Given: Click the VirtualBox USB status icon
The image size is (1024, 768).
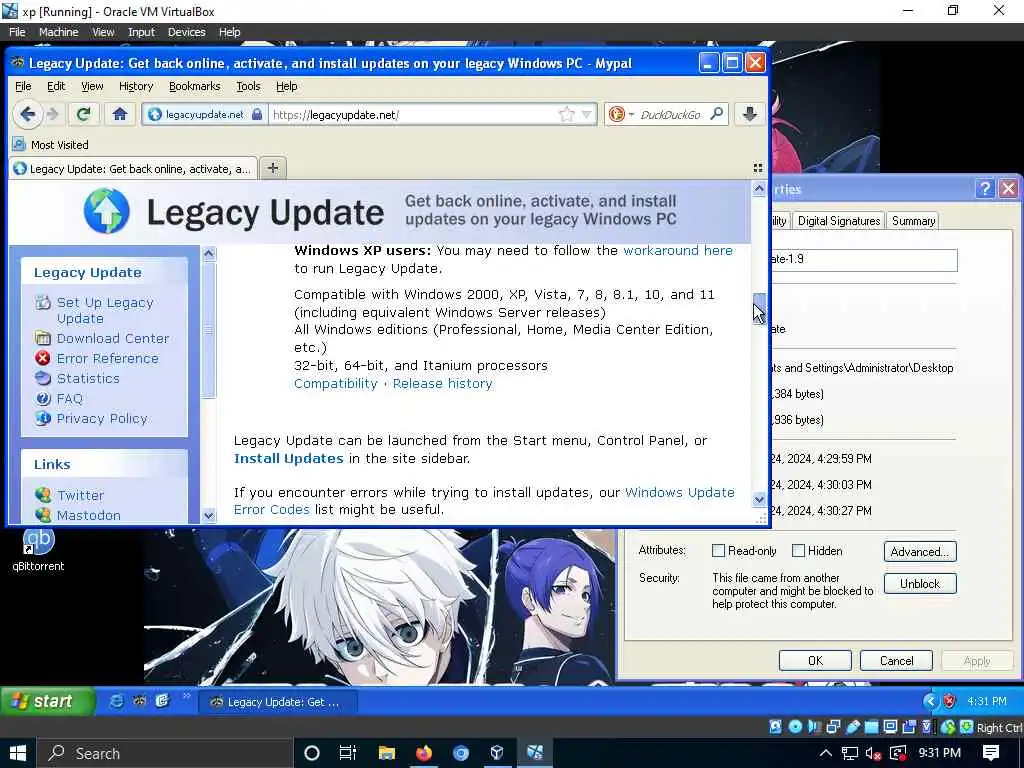Looking at the screenshot, I should point(853,727).
